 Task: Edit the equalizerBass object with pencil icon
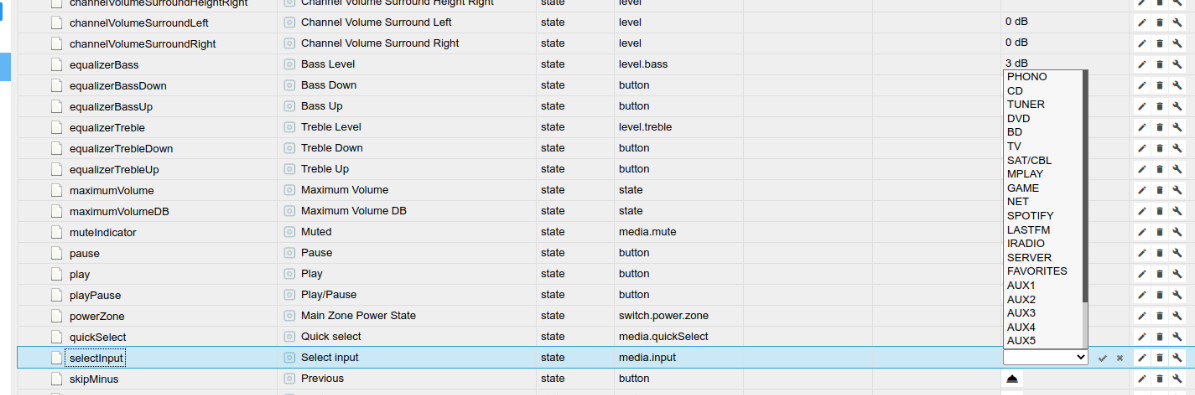(1142, 65)
